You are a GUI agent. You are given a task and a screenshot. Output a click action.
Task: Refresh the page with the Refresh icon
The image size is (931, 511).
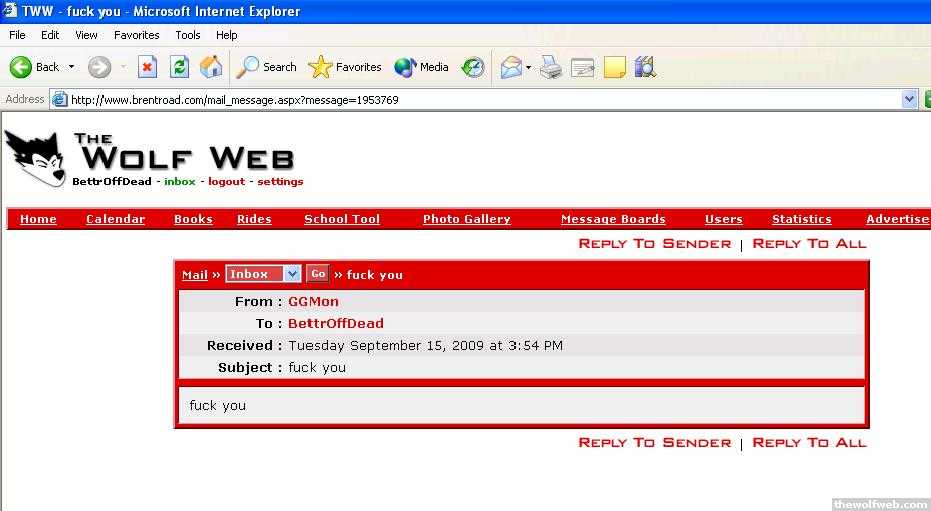pos(179,67)
